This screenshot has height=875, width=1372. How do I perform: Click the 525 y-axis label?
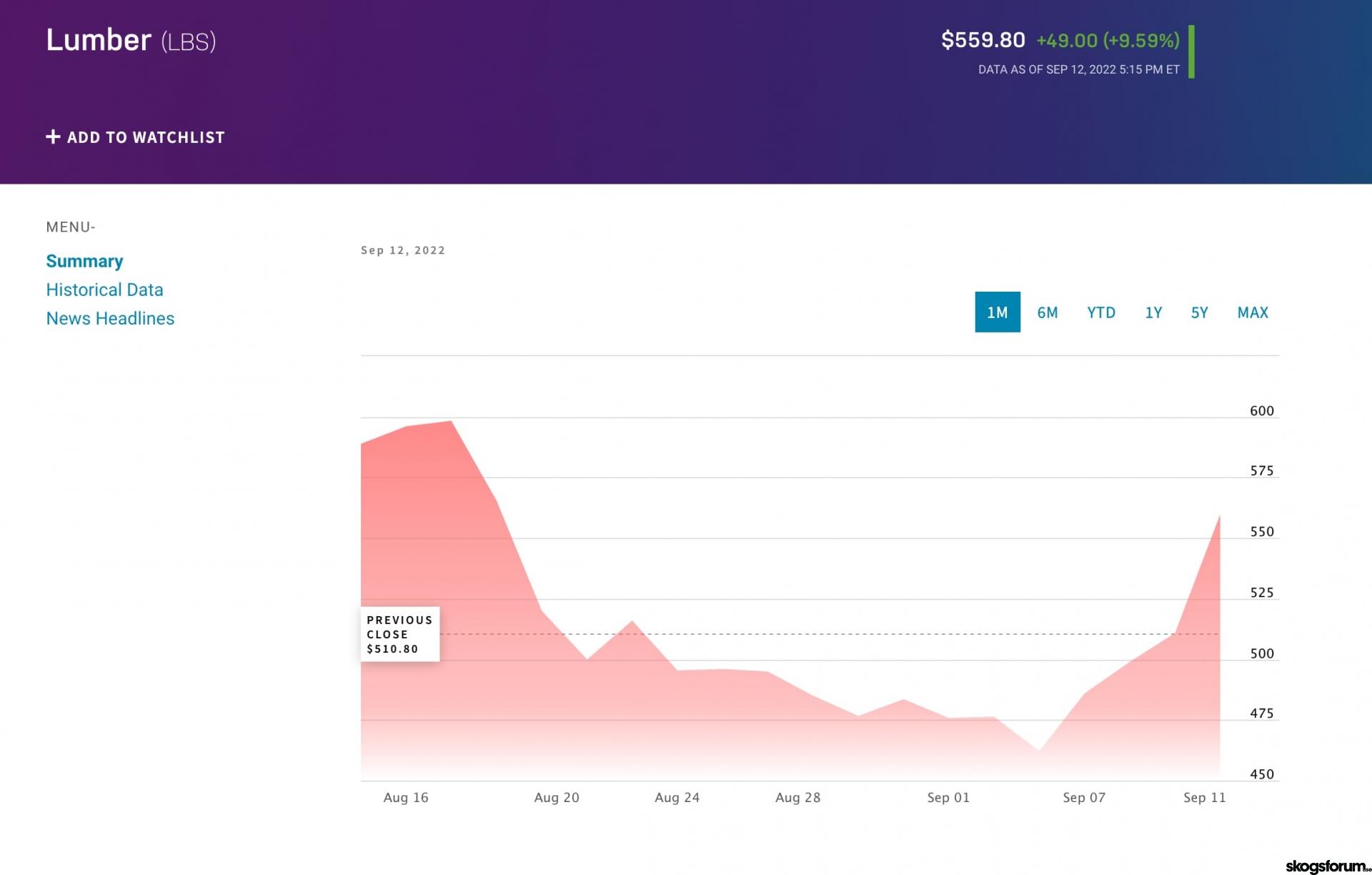click(1262, 593)
